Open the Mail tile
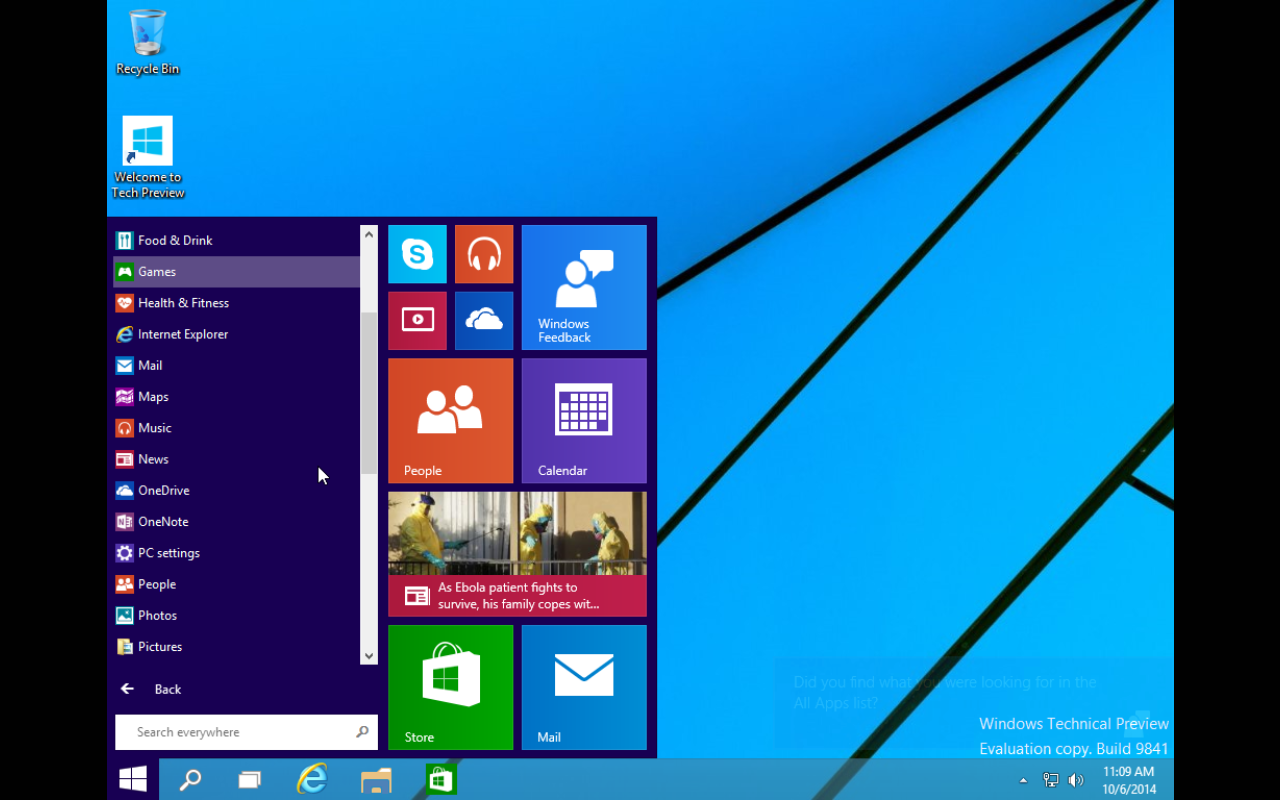This screenshot has width=1280, height=800. click(x=584, y=687)
